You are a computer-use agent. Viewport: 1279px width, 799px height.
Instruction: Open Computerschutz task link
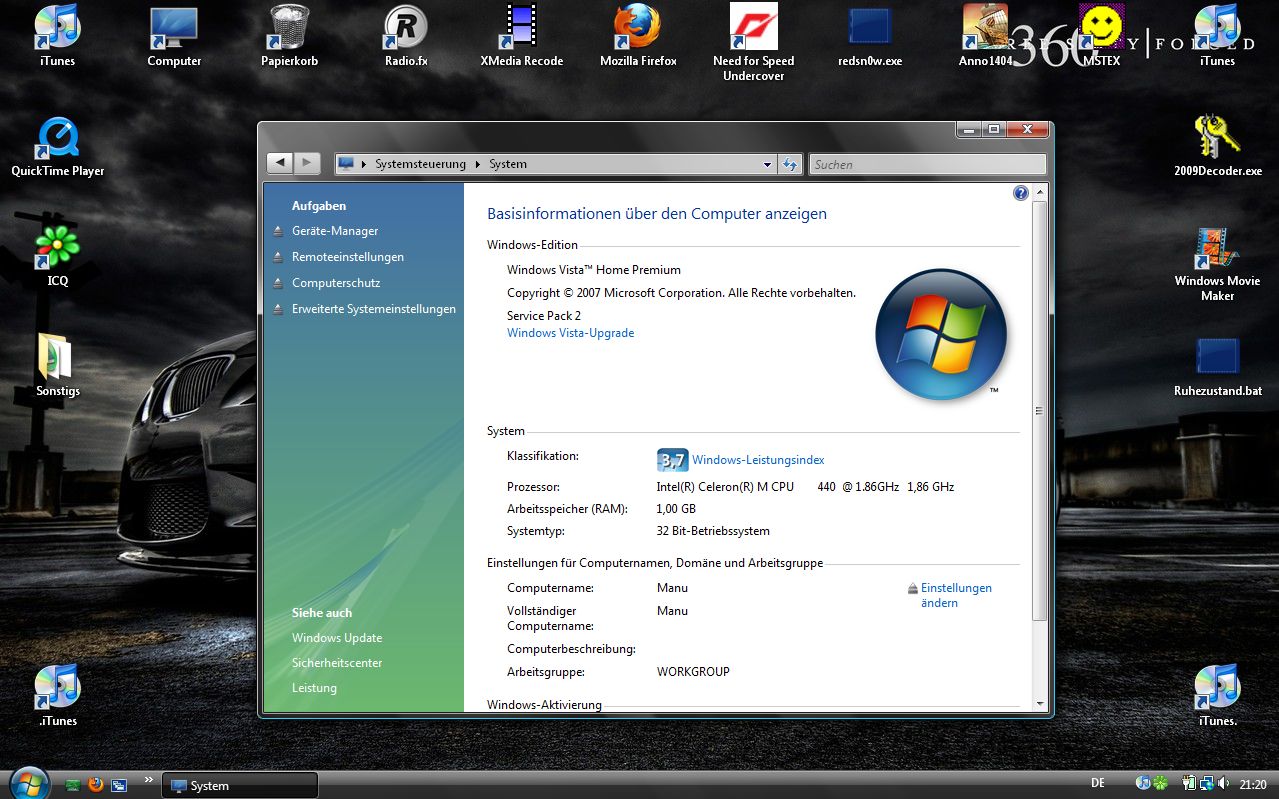pyautogui.click(x=336, y=283)
